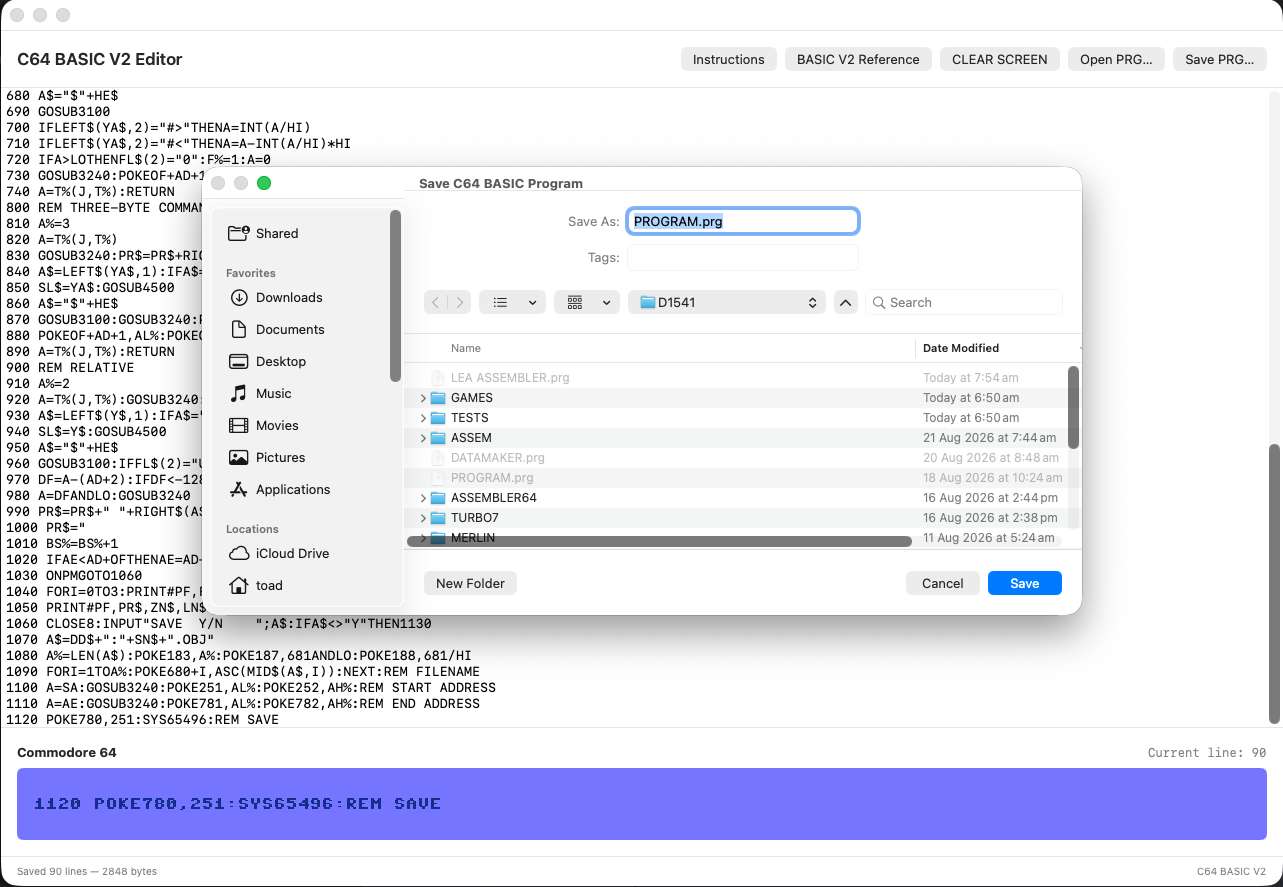Open the list view options dropdown
This screenshot has width=1283, height=887.
(x=512, y=302)
